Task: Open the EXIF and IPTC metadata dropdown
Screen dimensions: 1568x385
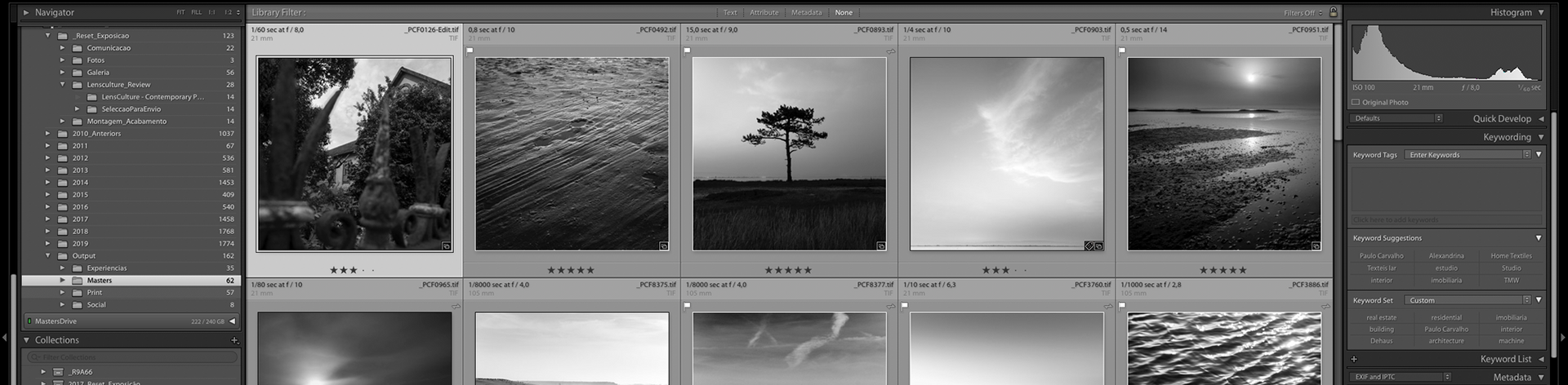Action: point(1401,377)
